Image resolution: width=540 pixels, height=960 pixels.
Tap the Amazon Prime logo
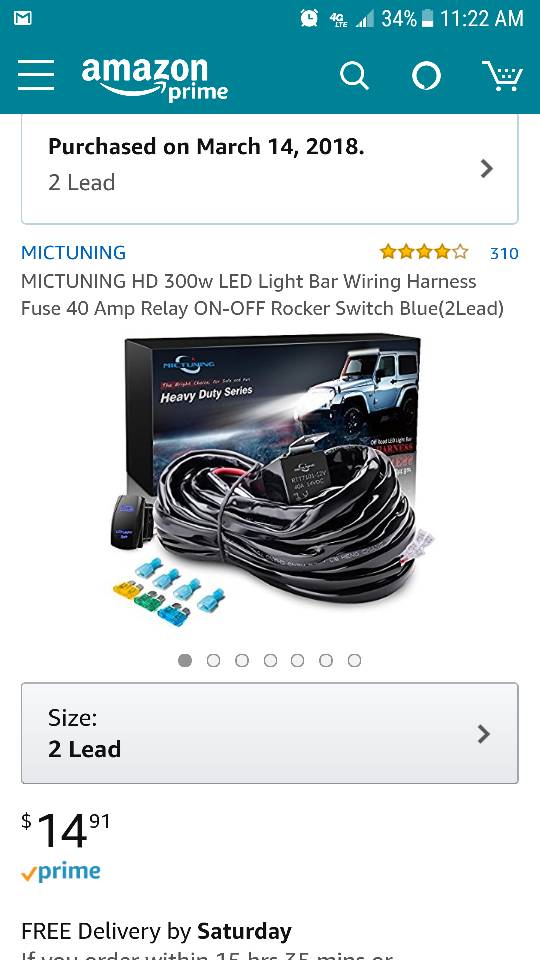coord(154,78)
